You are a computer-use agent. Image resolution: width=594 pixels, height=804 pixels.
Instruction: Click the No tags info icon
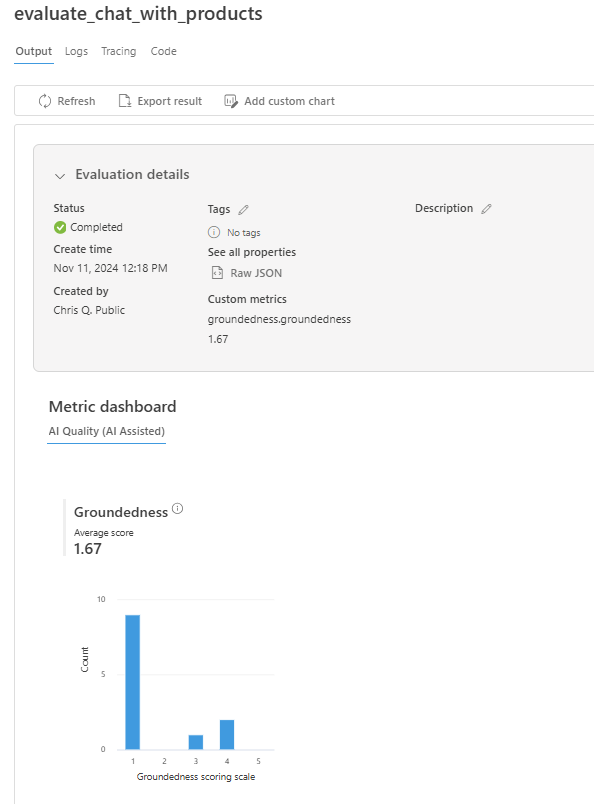214,232
